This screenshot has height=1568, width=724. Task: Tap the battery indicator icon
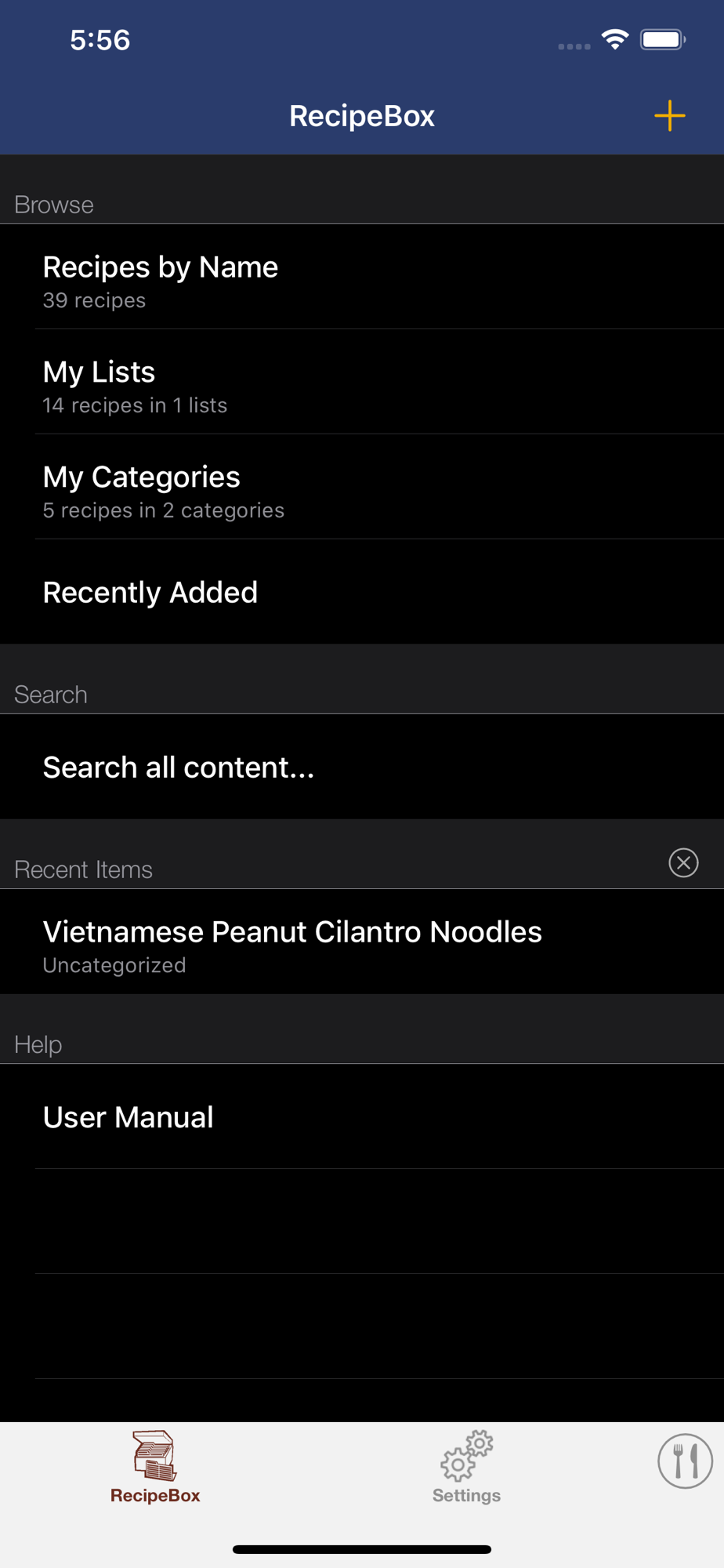point(662,39)
